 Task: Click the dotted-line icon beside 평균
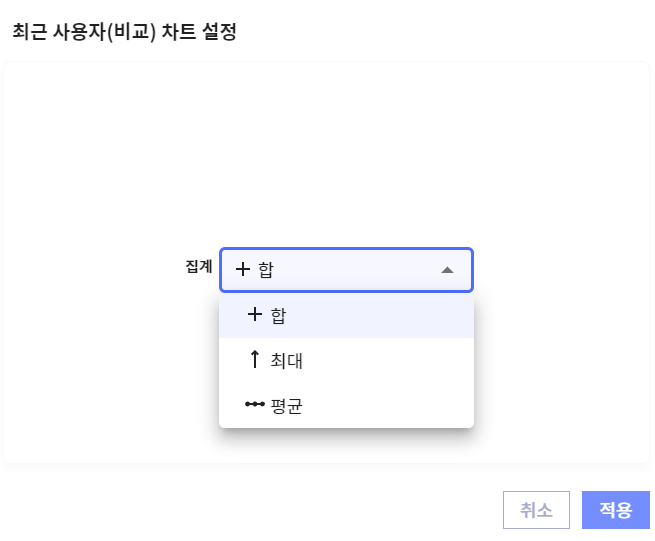254,405
